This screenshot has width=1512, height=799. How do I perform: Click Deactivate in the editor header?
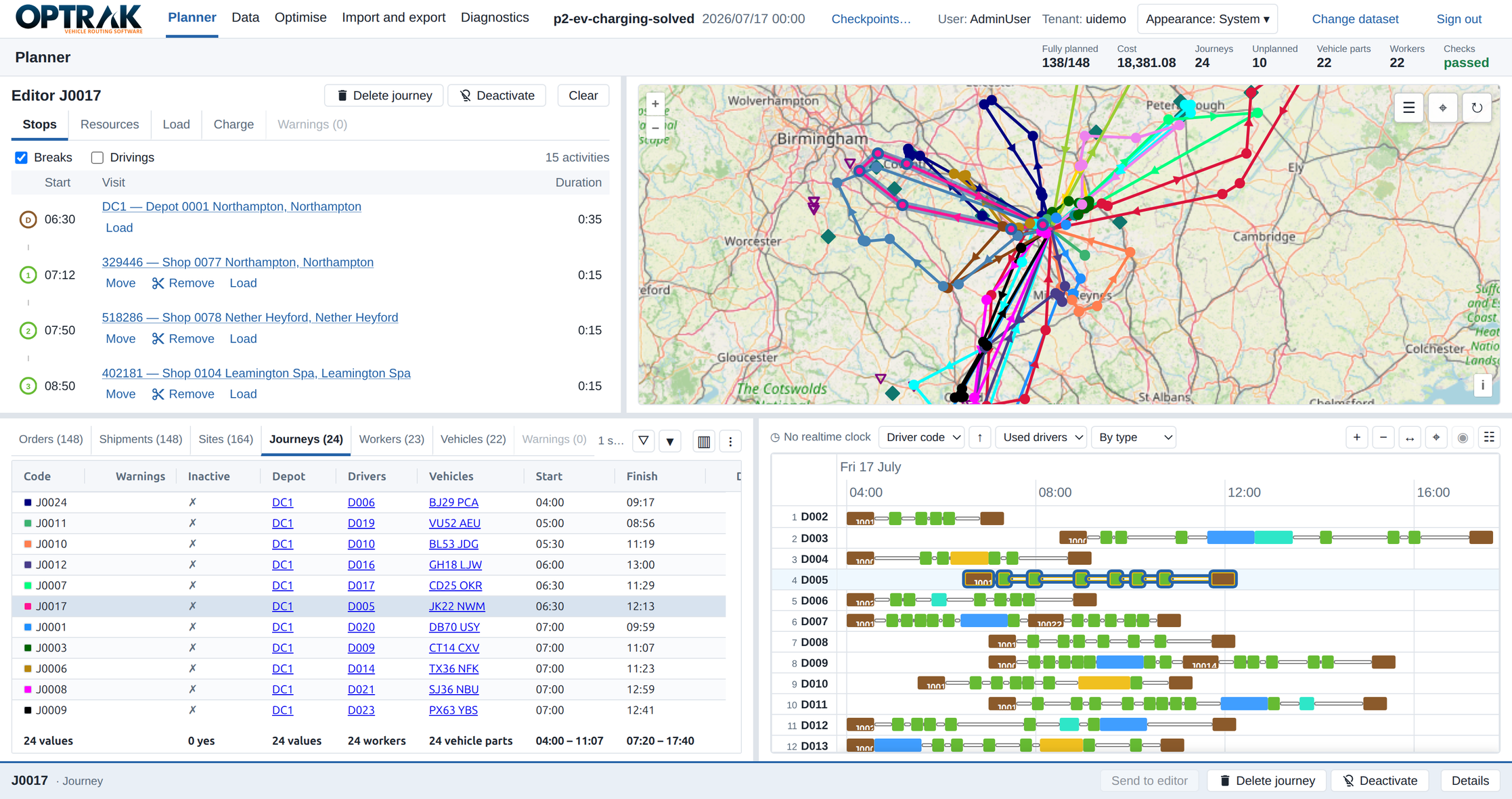497,96
